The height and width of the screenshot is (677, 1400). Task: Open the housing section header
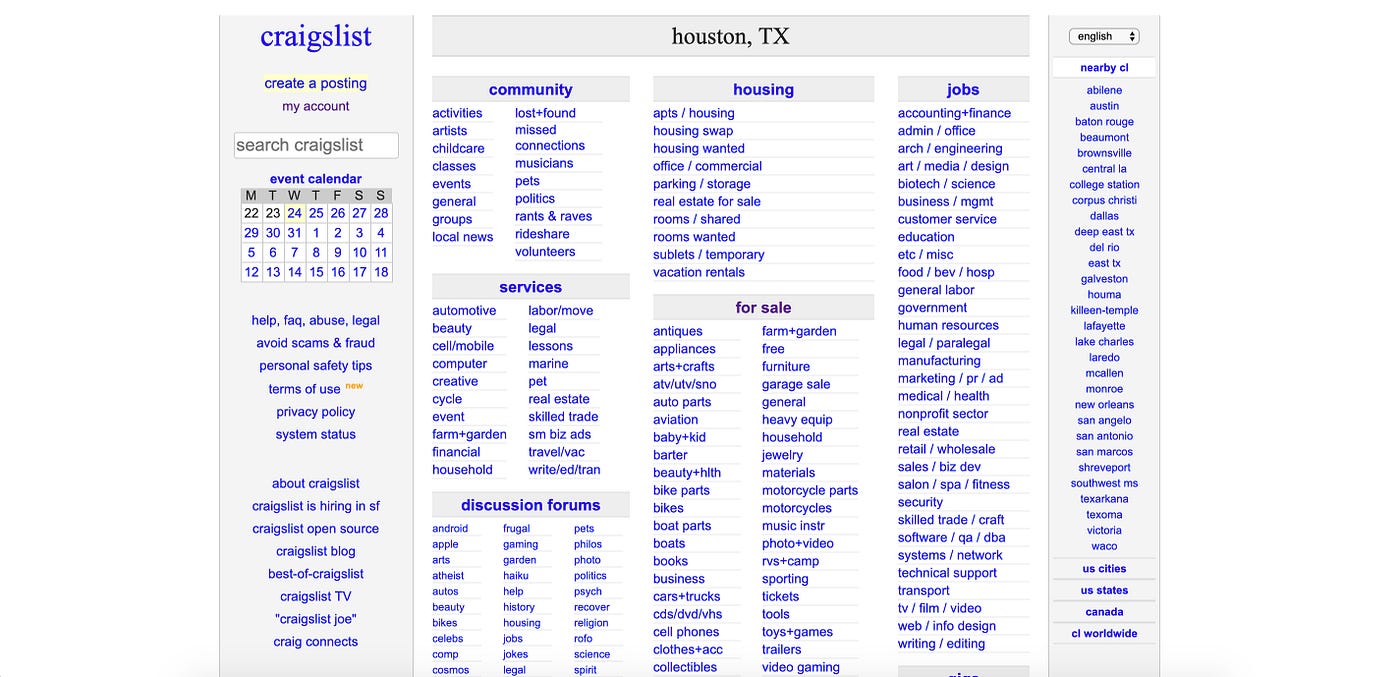coord(763,89)
